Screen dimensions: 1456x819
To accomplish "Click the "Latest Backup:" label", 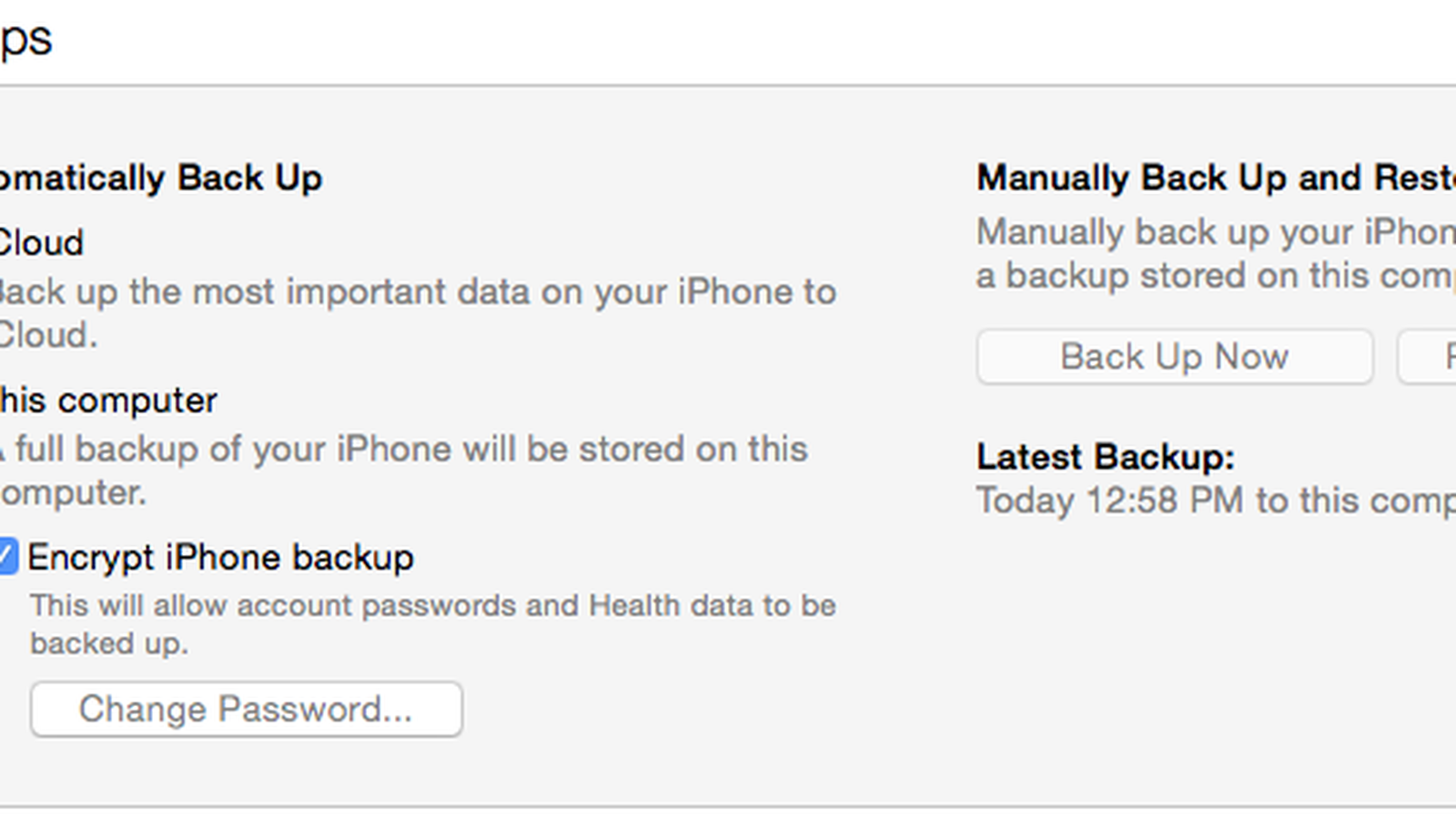I will 1105,457.
